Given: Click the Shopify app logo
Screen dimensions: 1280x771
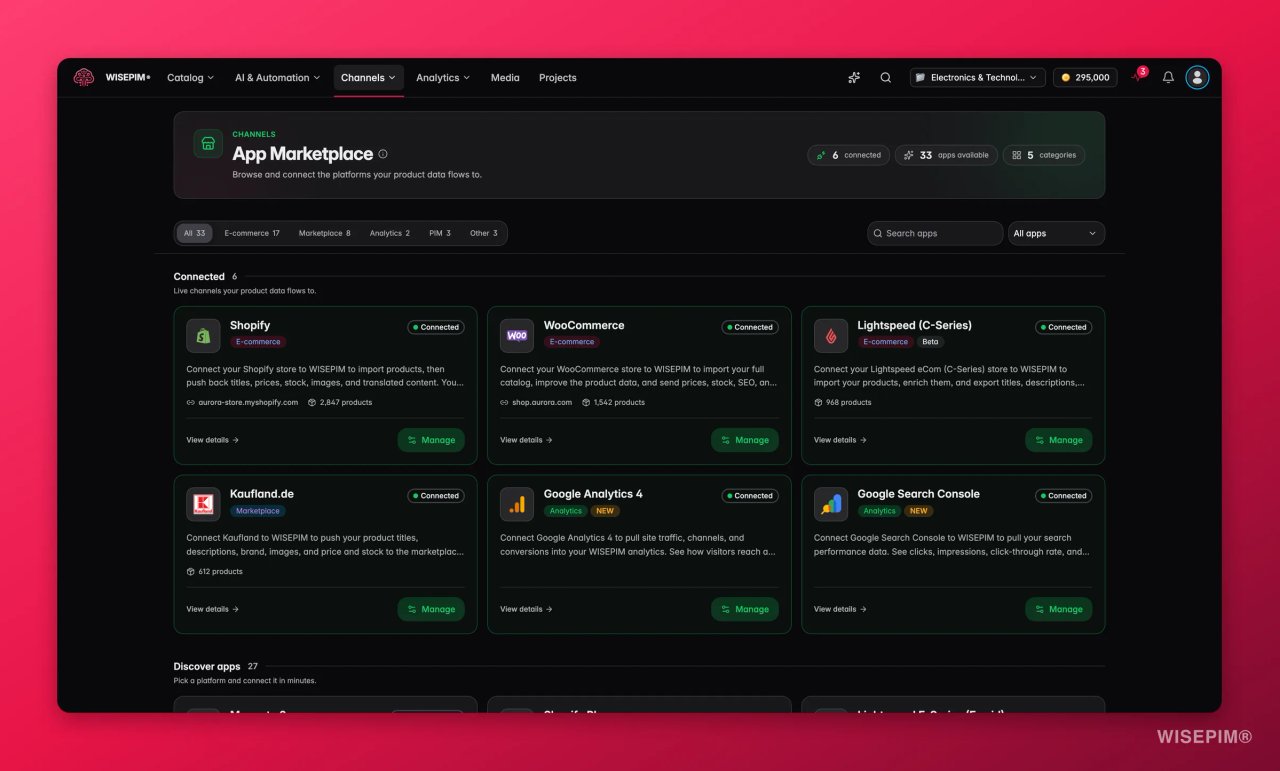Looking at the screenshot, I should pyautogui.click(x=203, y=336).
